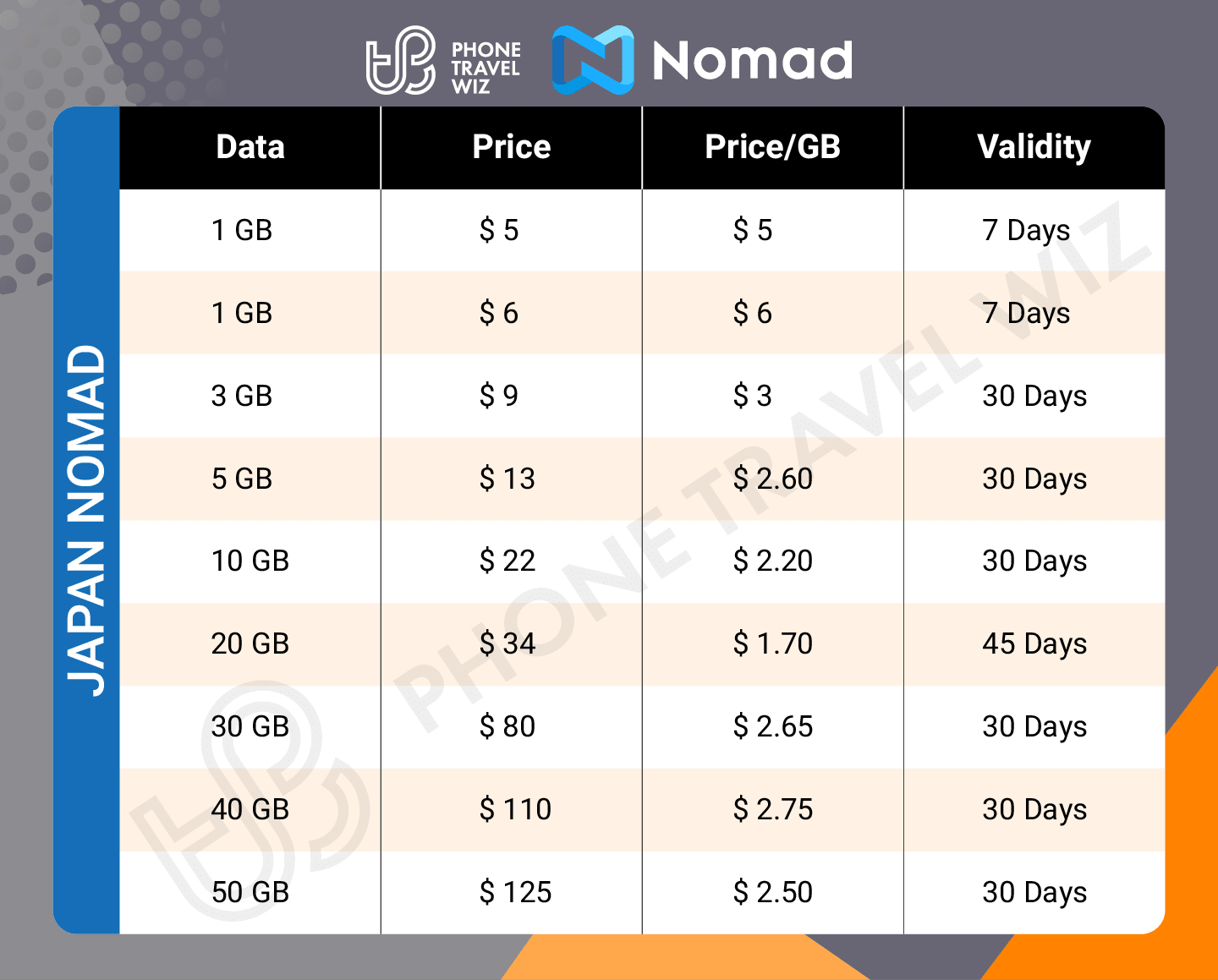This screenshot has width=1218, height=980.
Task: Select the Data column header
Action: tap(250, 147)
